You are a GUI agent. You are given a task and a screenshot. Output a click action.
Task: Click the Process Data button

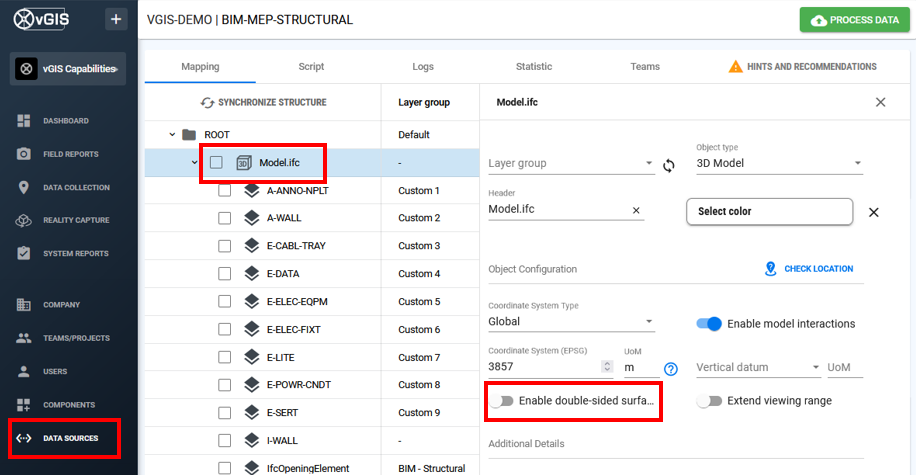[x=855, y=20]
